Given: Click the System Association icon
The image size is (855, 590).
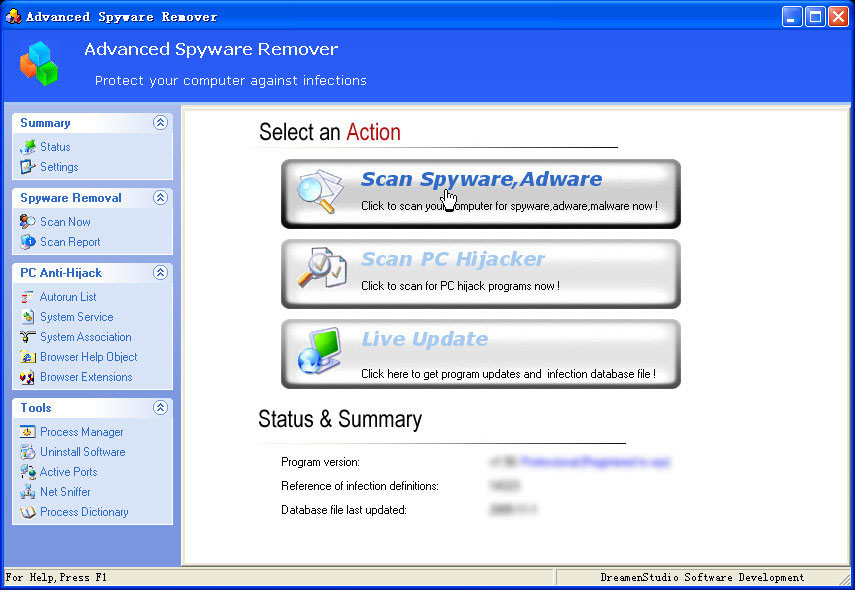Looking at the screenshot, I should tap(28, 337).
